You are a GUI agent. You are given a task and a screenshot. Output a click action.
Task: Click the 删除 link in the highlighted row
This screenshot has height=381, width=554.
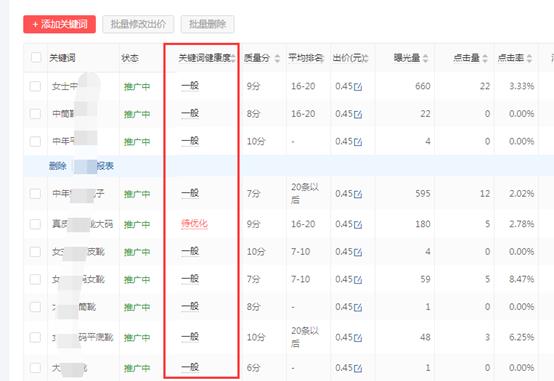[58, 166]
